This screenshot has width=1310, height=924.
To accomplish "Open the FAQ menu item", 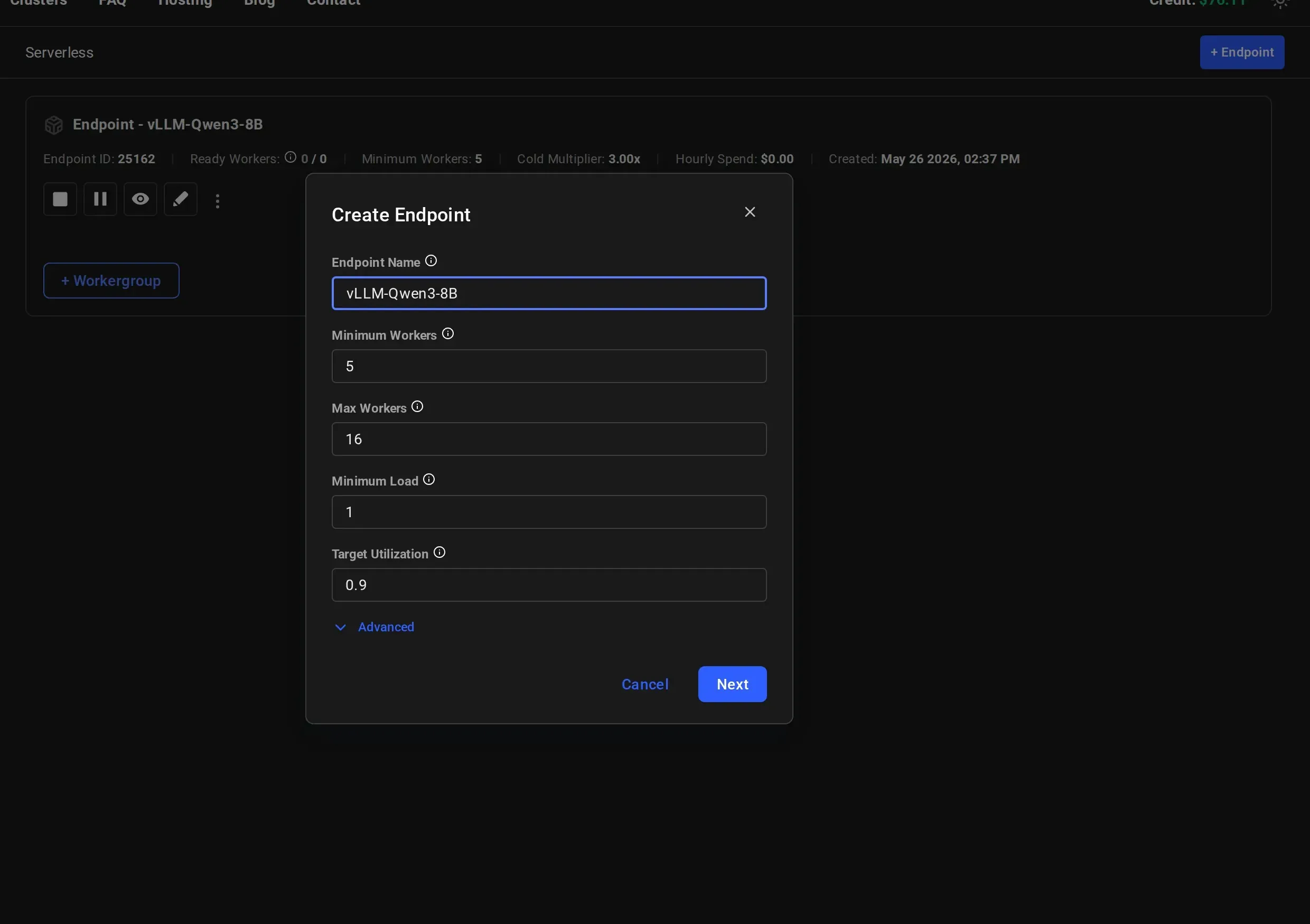I will tap(113, 3).
